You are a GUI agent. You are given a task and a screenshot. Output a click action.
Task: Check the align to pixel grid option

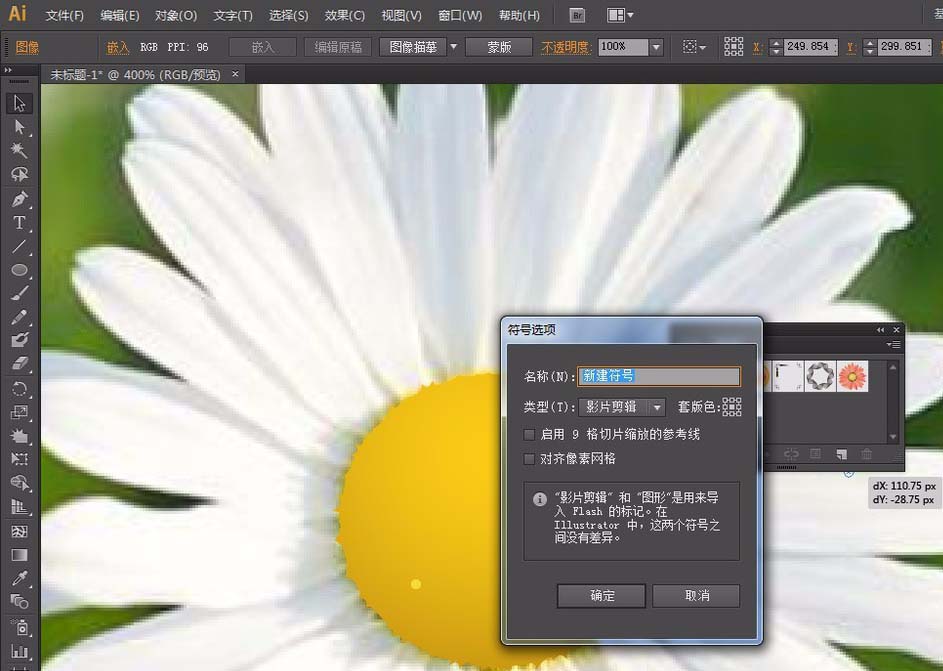tap(529, 459)
